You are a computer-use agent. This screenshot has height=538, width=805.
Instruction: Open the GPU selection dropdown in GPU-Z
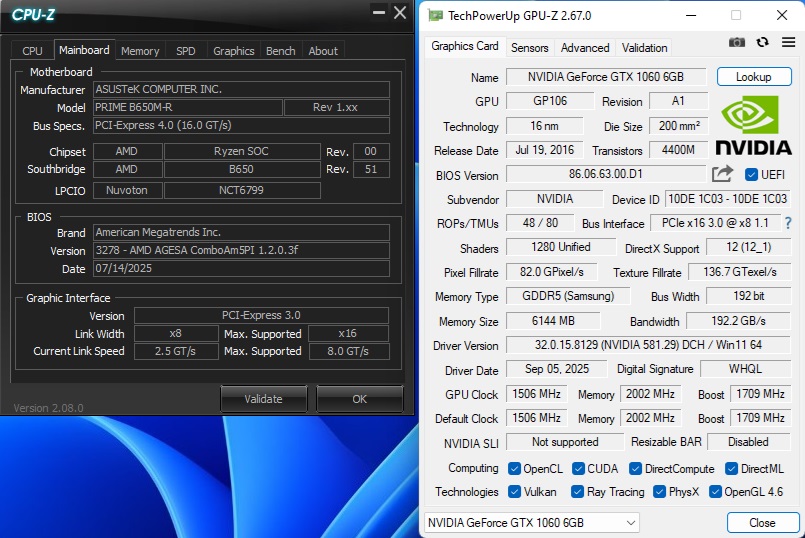(532, 523)
